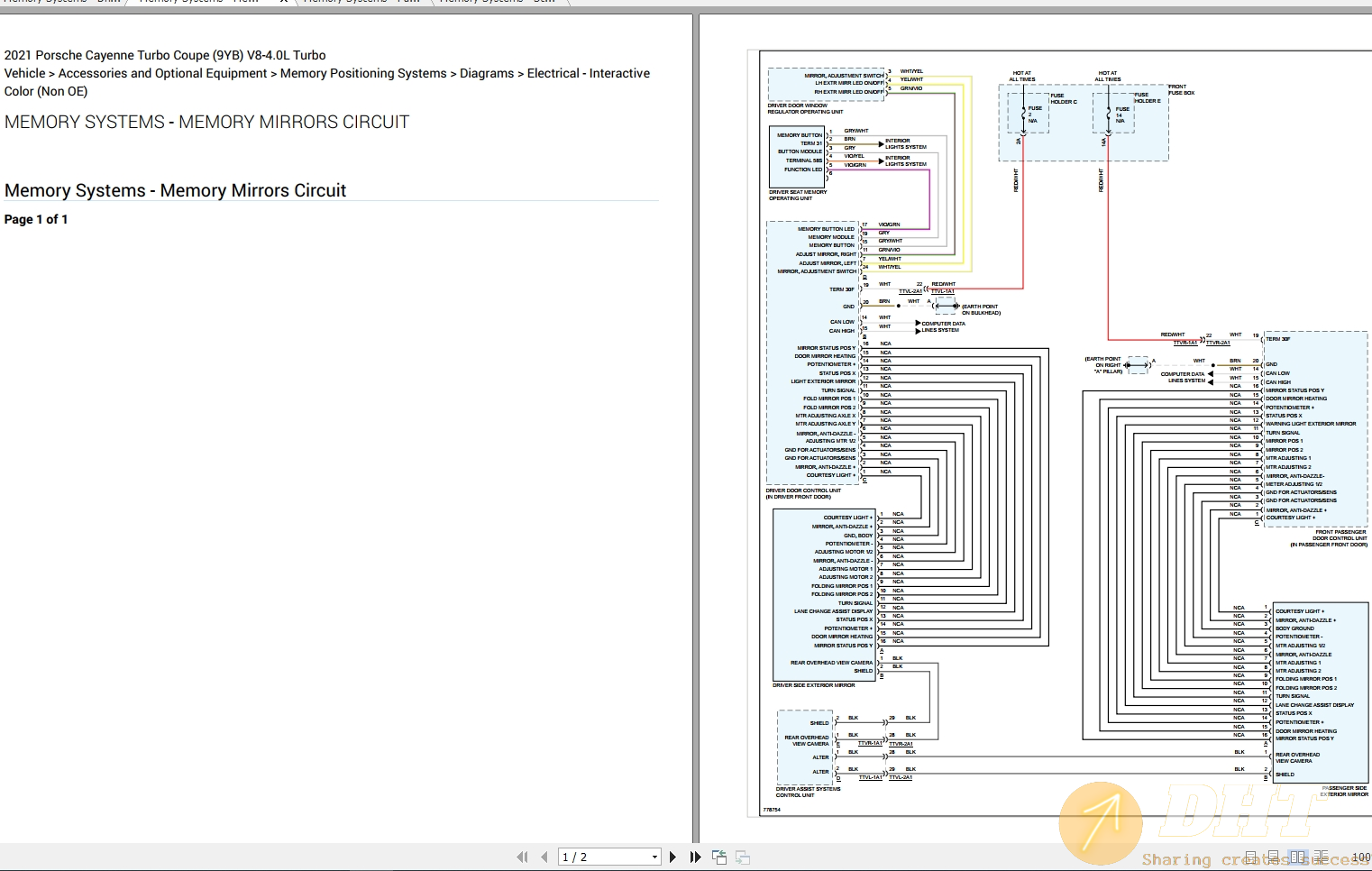Click the EARTH POINT ON BULKHEAD label
Screen dimensions: 1372x871
(x=981, y=309)
